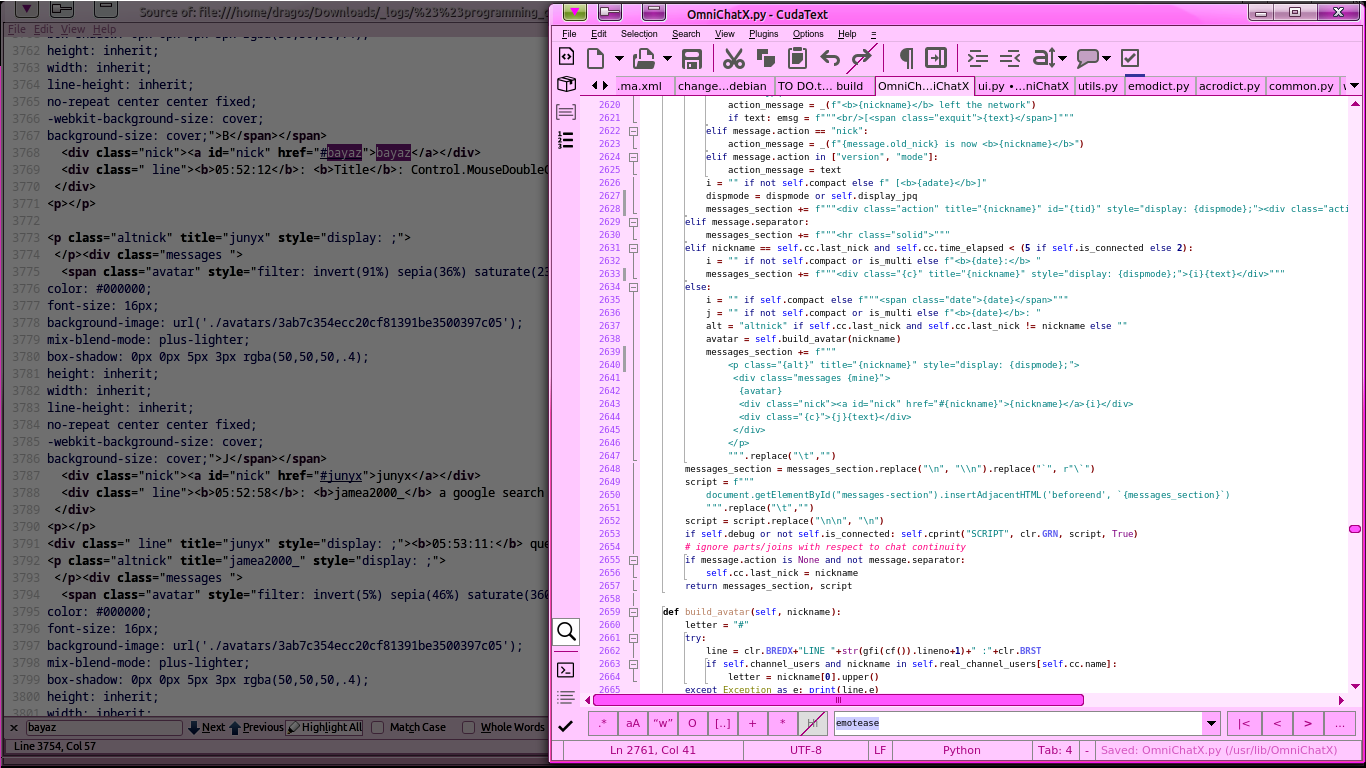Switch to the emodict.py tab

pyautogui.click(x=1158, y=86)
